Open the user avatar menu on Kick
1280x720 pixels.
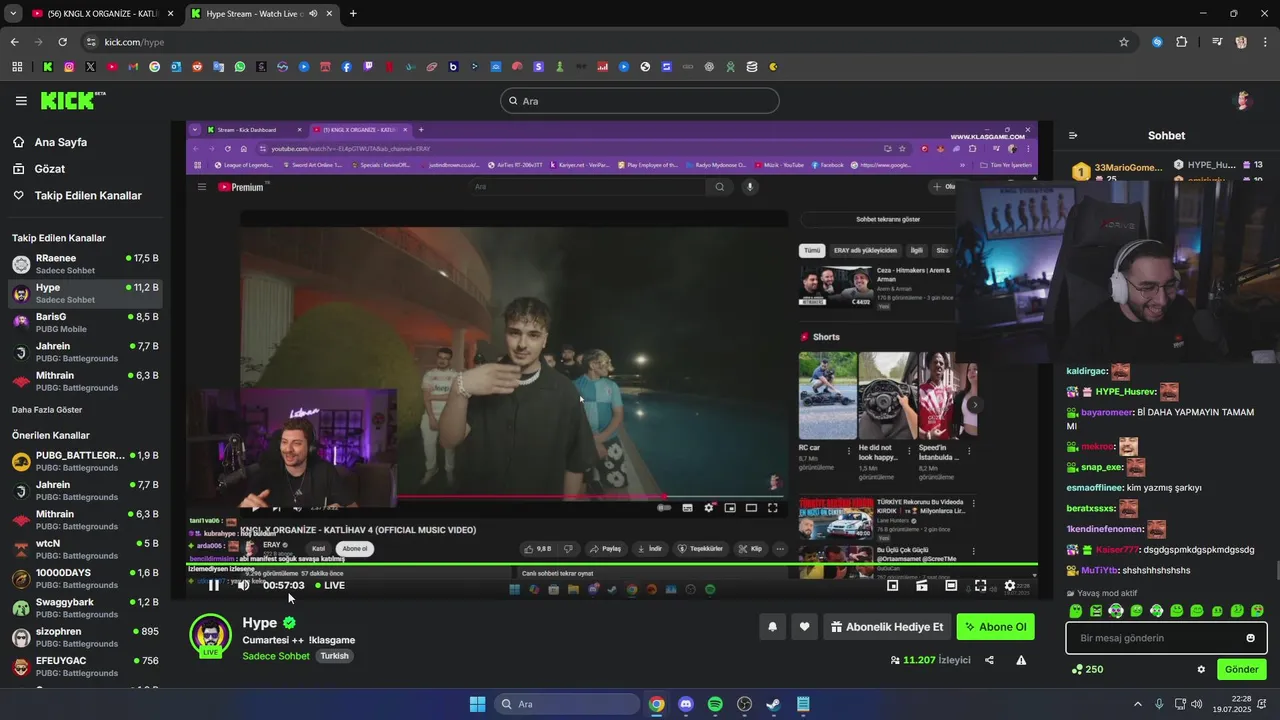pos(1243,100)
